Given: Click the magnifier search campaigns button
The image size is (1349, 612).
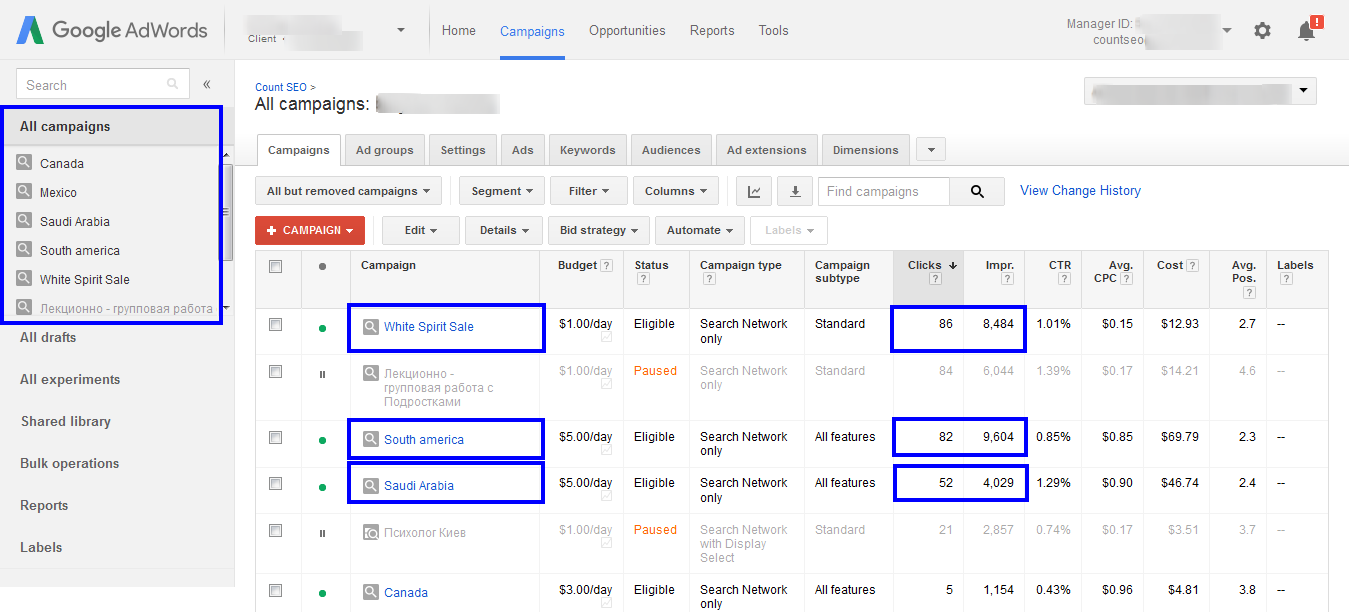Looking at the screenshot, I should 976,191.
